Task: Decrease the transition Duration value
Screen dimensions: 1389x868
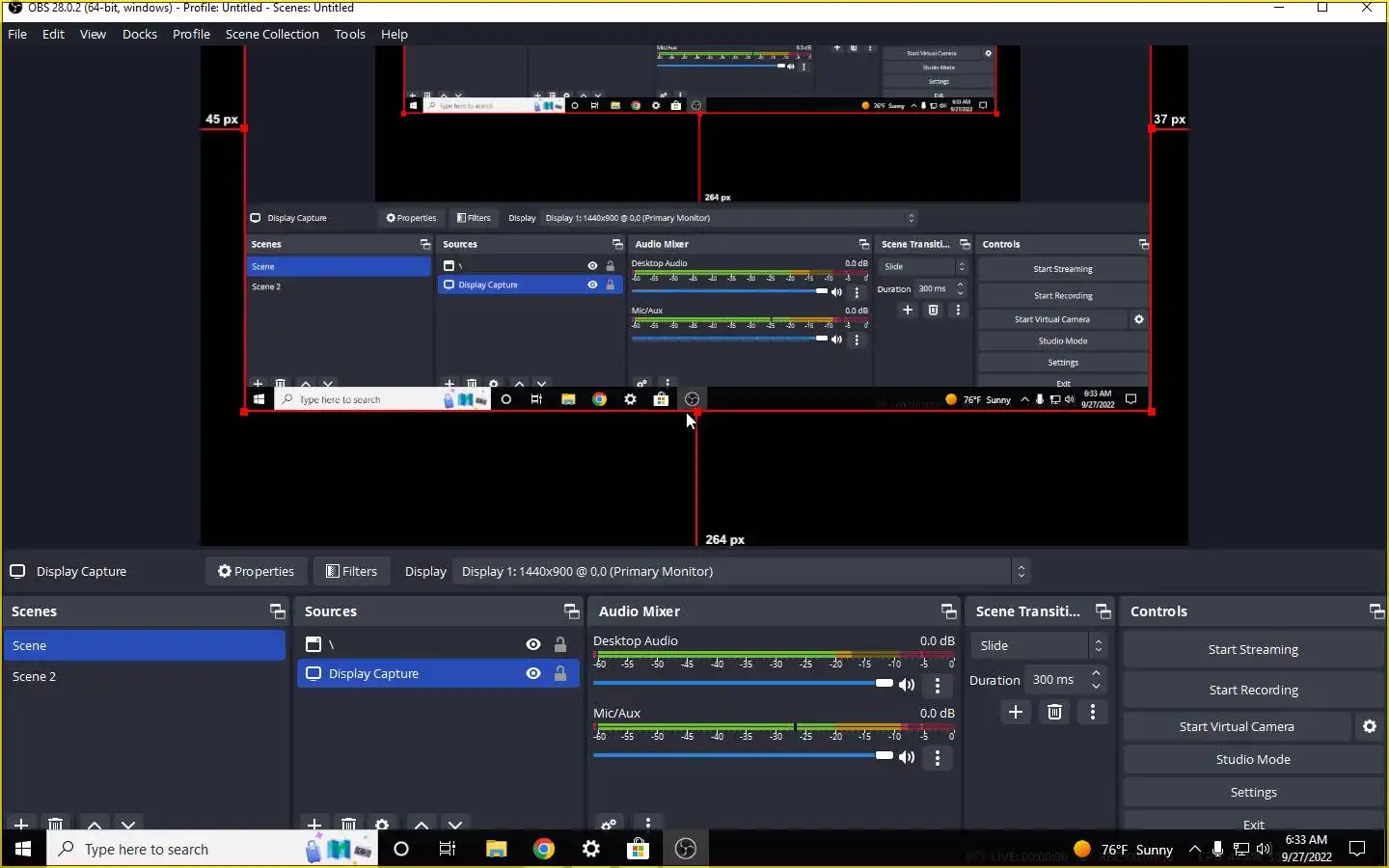Action: pos(1096,686)
